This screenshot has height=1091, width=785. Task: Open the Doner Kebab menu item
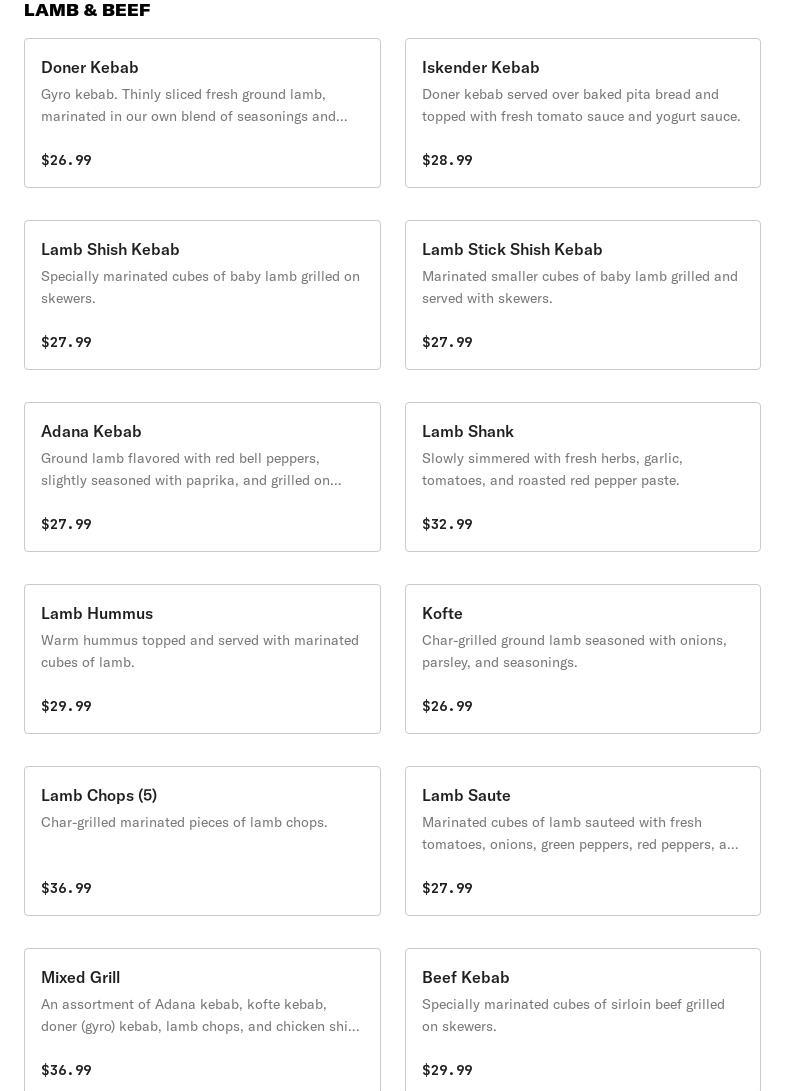(x=202, y=113)
